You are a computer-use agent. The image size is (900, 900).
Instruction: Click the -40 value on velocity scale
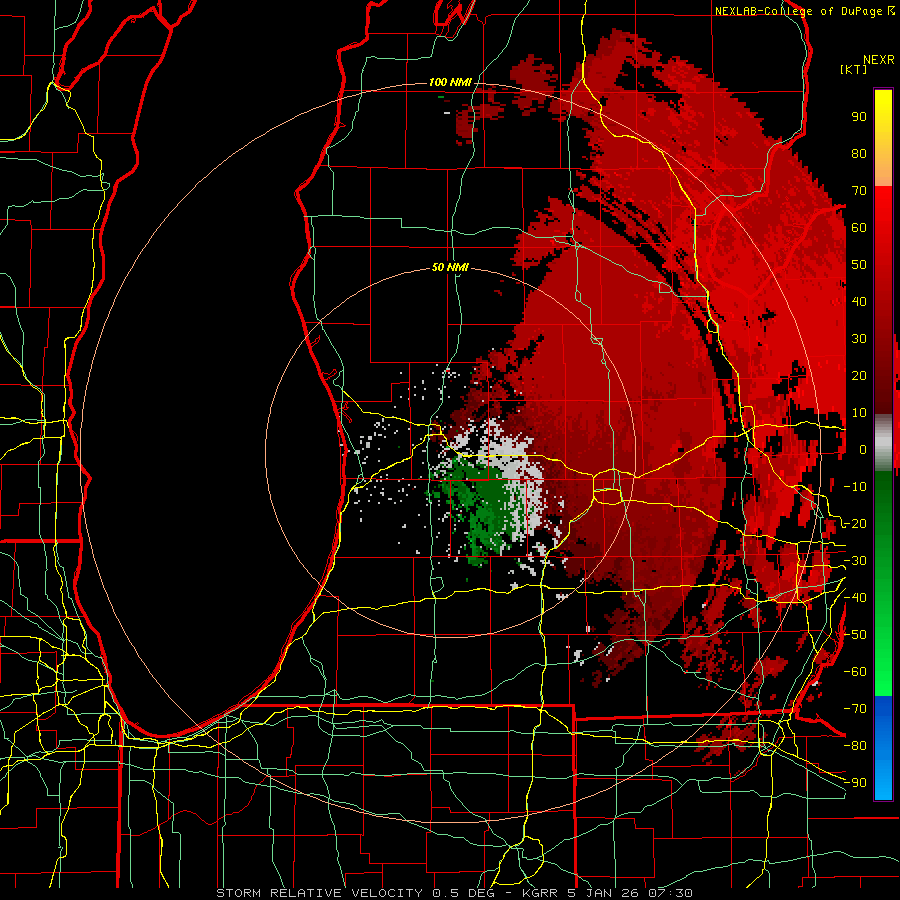pyautogui.click(x=855, y=598)
